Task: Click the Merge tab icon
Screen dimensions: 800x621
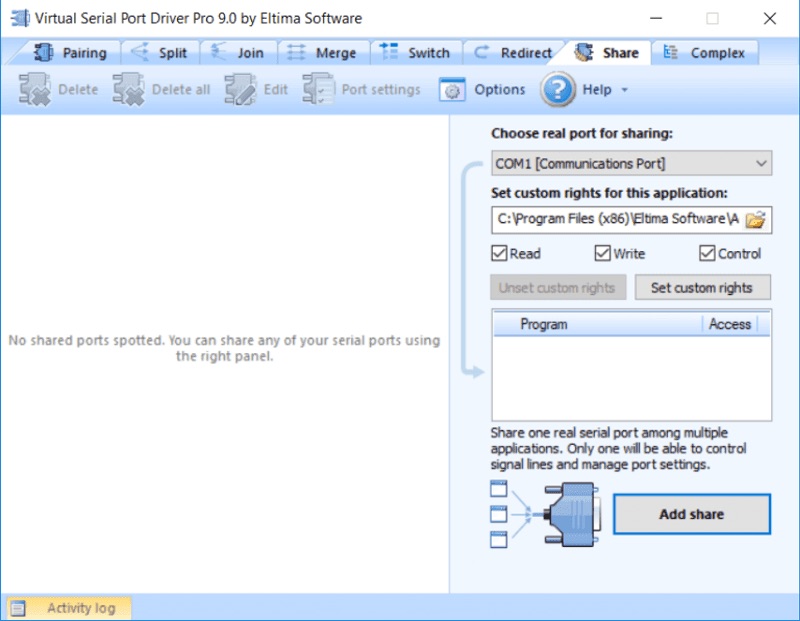Action: click(296, 52)
